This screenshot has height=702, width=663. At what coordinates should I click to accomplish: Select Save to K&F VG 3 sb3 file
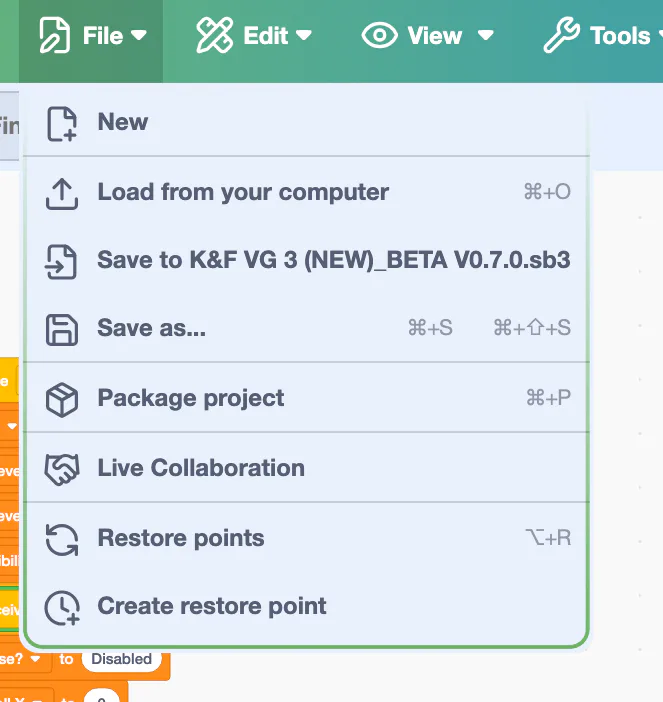333,261
